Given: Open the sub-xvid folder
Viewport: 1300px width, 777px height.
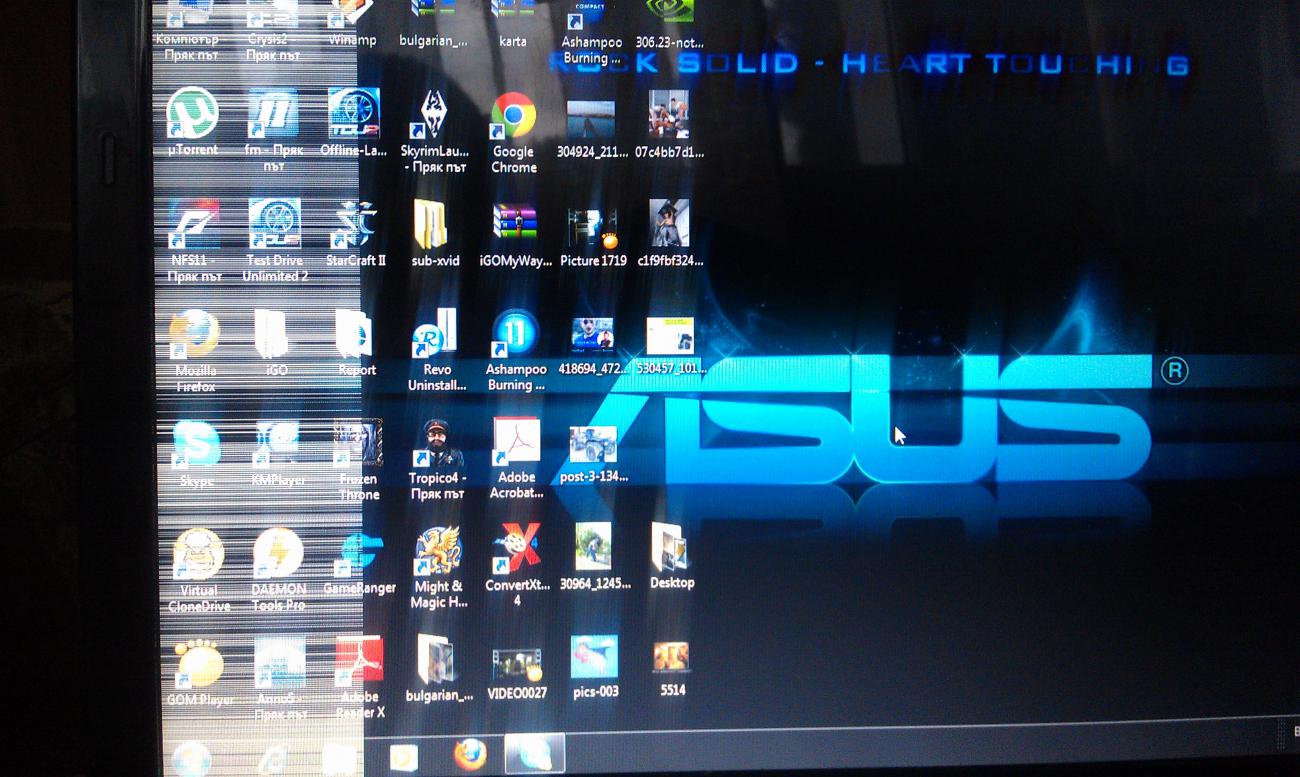Looking at the screenshot, I should (x=435, y=226).
